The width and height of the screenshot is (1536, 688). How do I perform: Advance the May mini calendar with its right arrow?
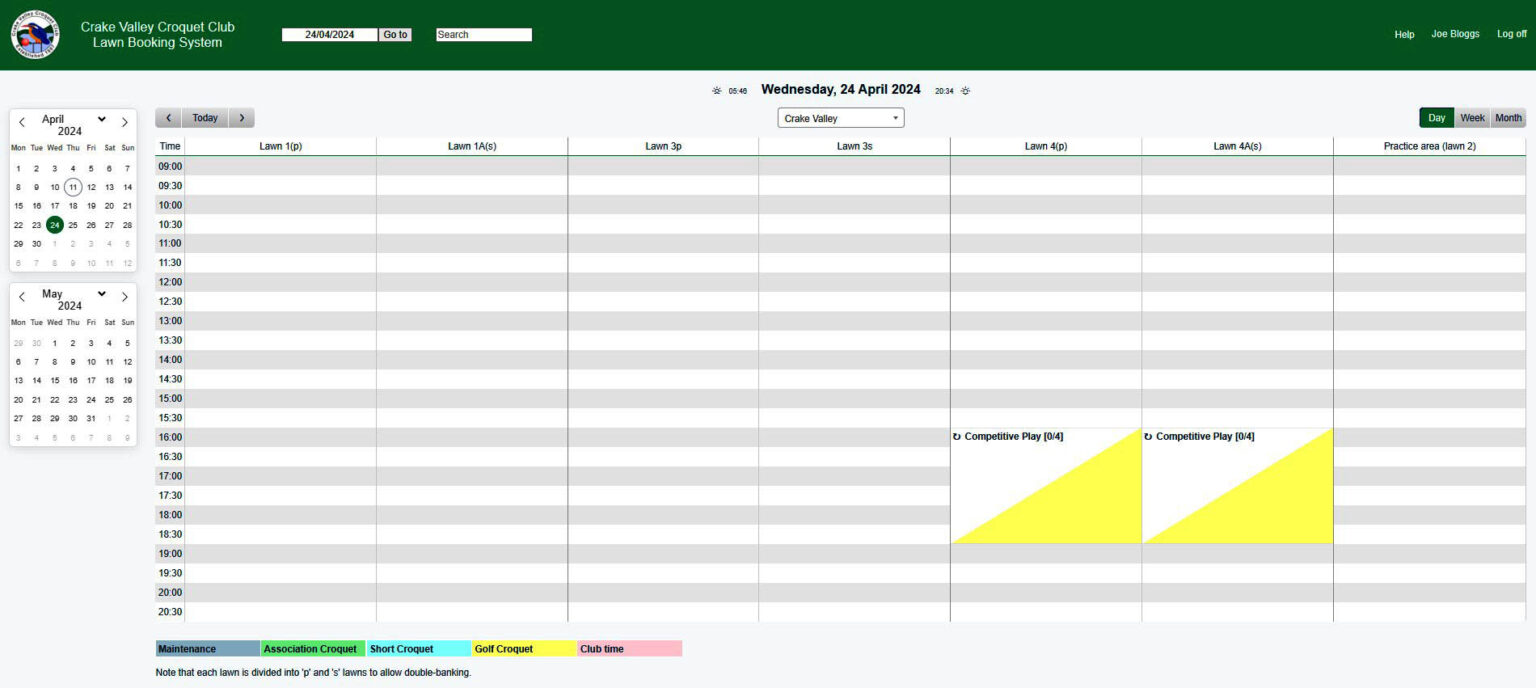pyautogui.click(x=124, y=296)
